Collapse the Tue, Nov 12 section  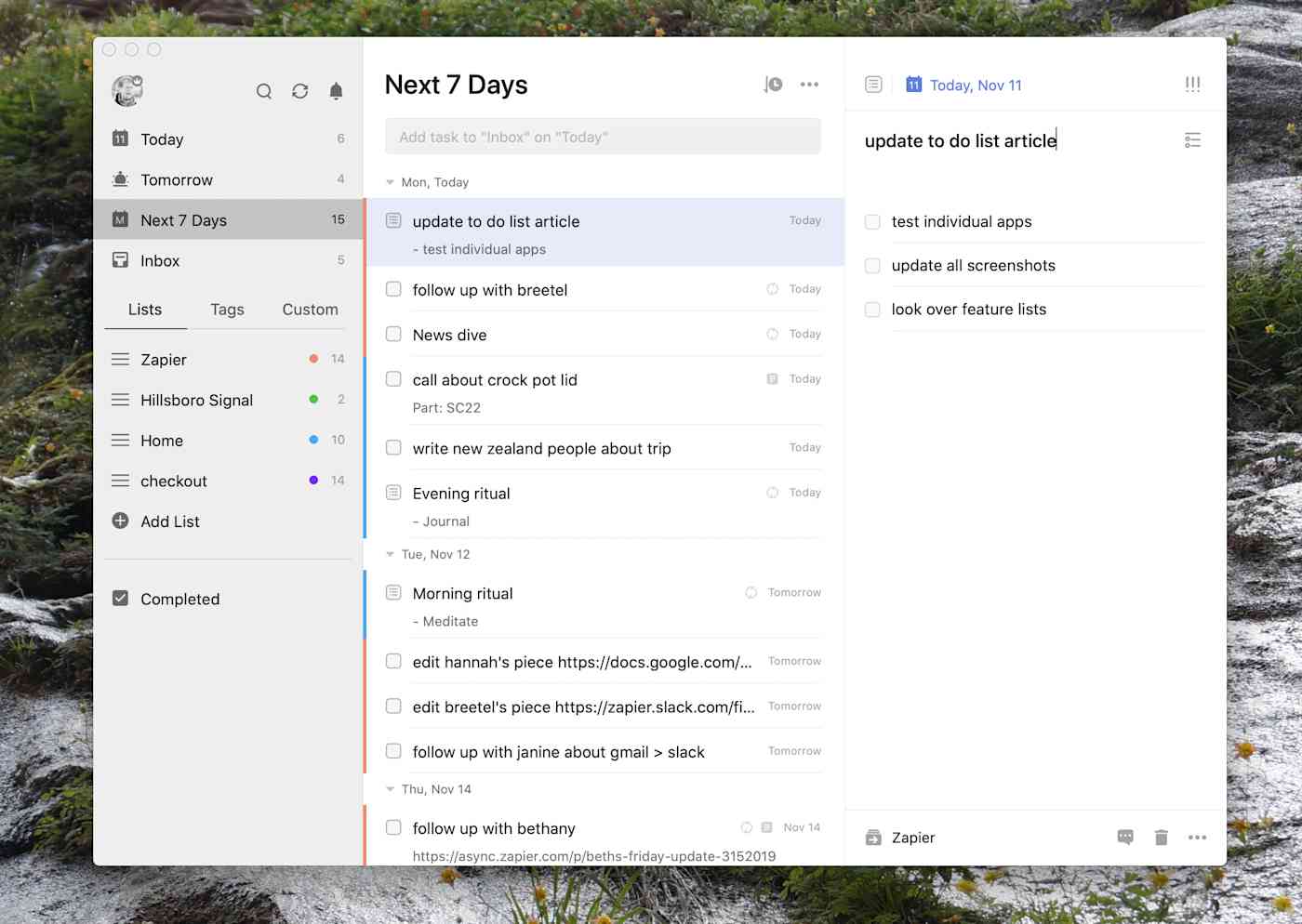(390, 554)
